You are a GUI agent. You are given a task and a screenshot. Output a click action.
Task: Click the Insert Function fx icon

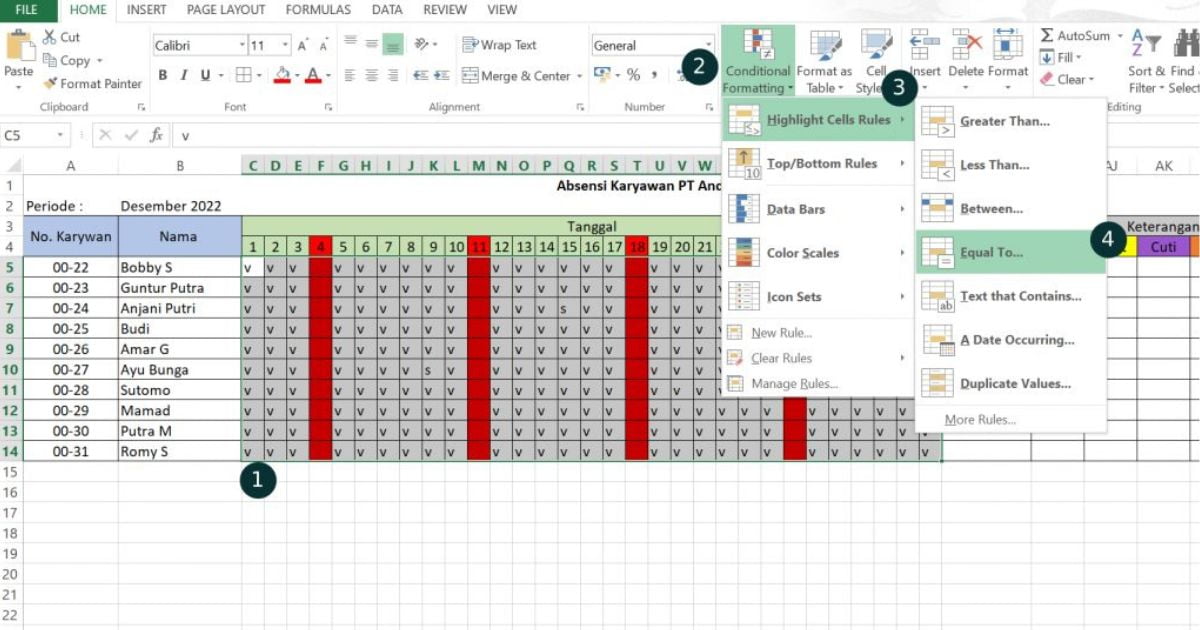tap(156, 135)
